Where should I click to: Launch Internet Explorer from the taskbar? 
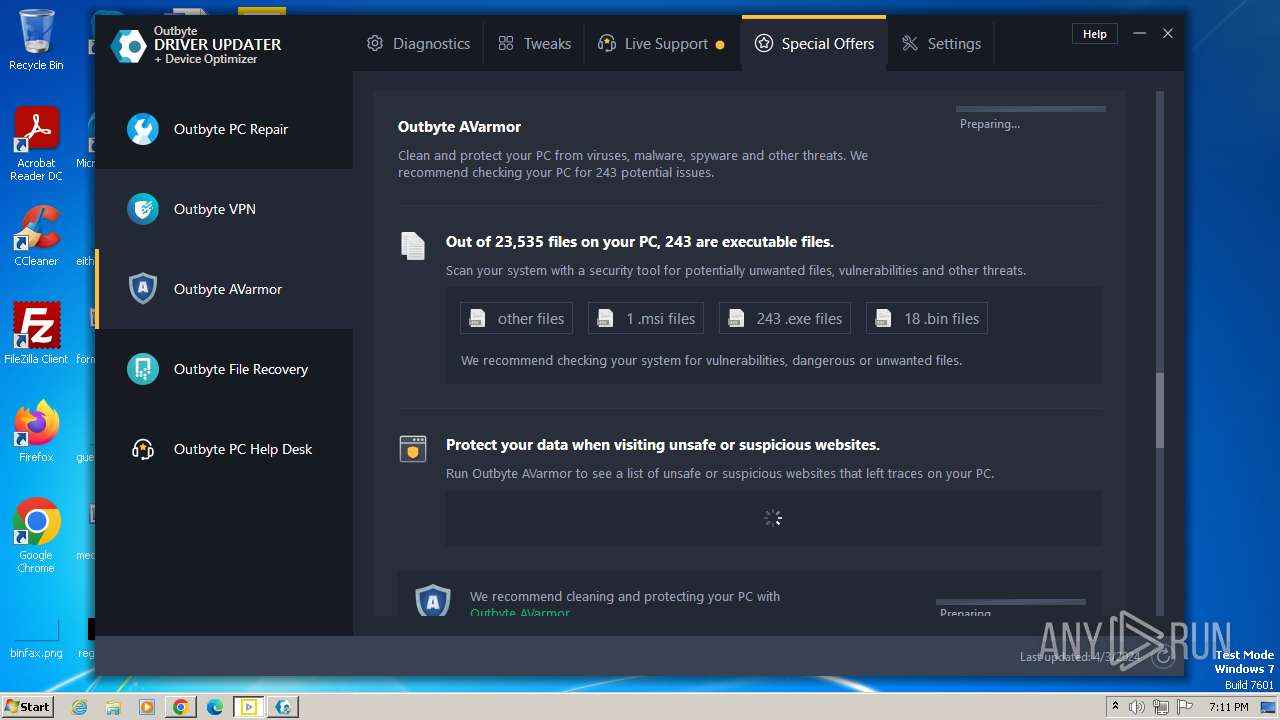pyautogui.click(x=80, y=707)
